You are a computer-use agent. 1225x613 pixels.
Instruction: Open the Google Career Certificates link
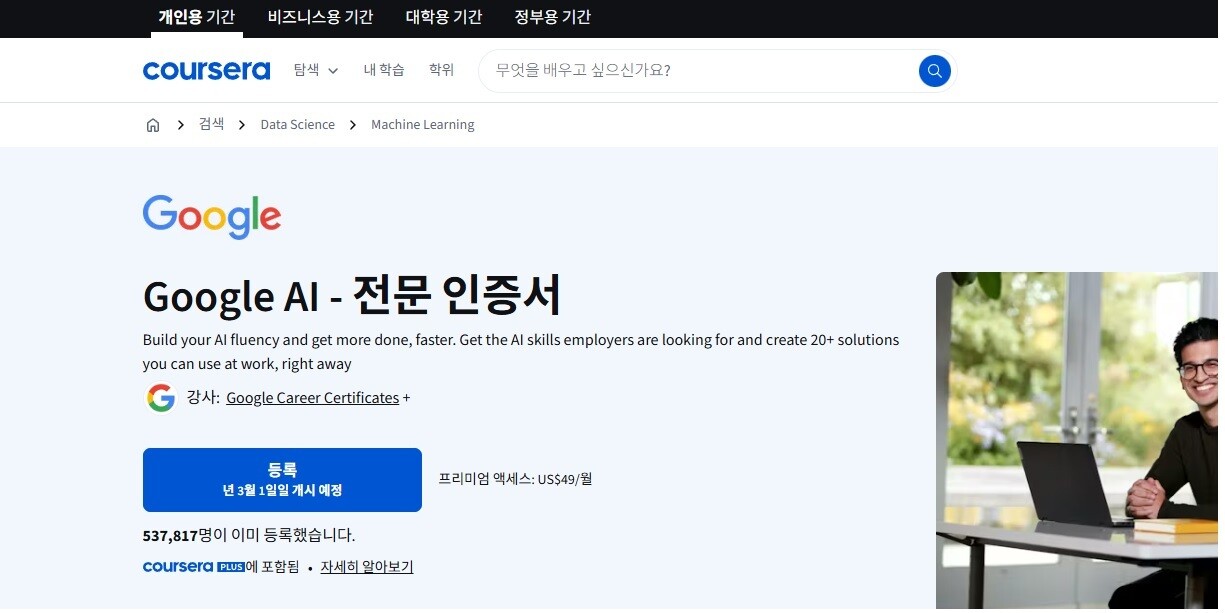[x=313, y=398]
